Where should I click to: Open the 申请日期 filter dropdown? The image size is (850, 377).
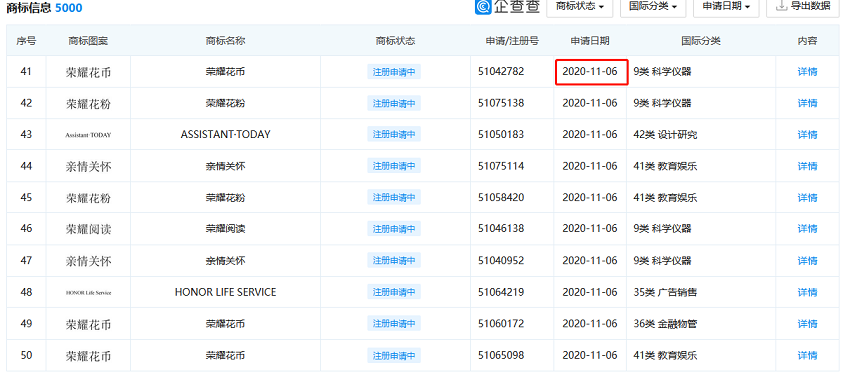[726, 7]
